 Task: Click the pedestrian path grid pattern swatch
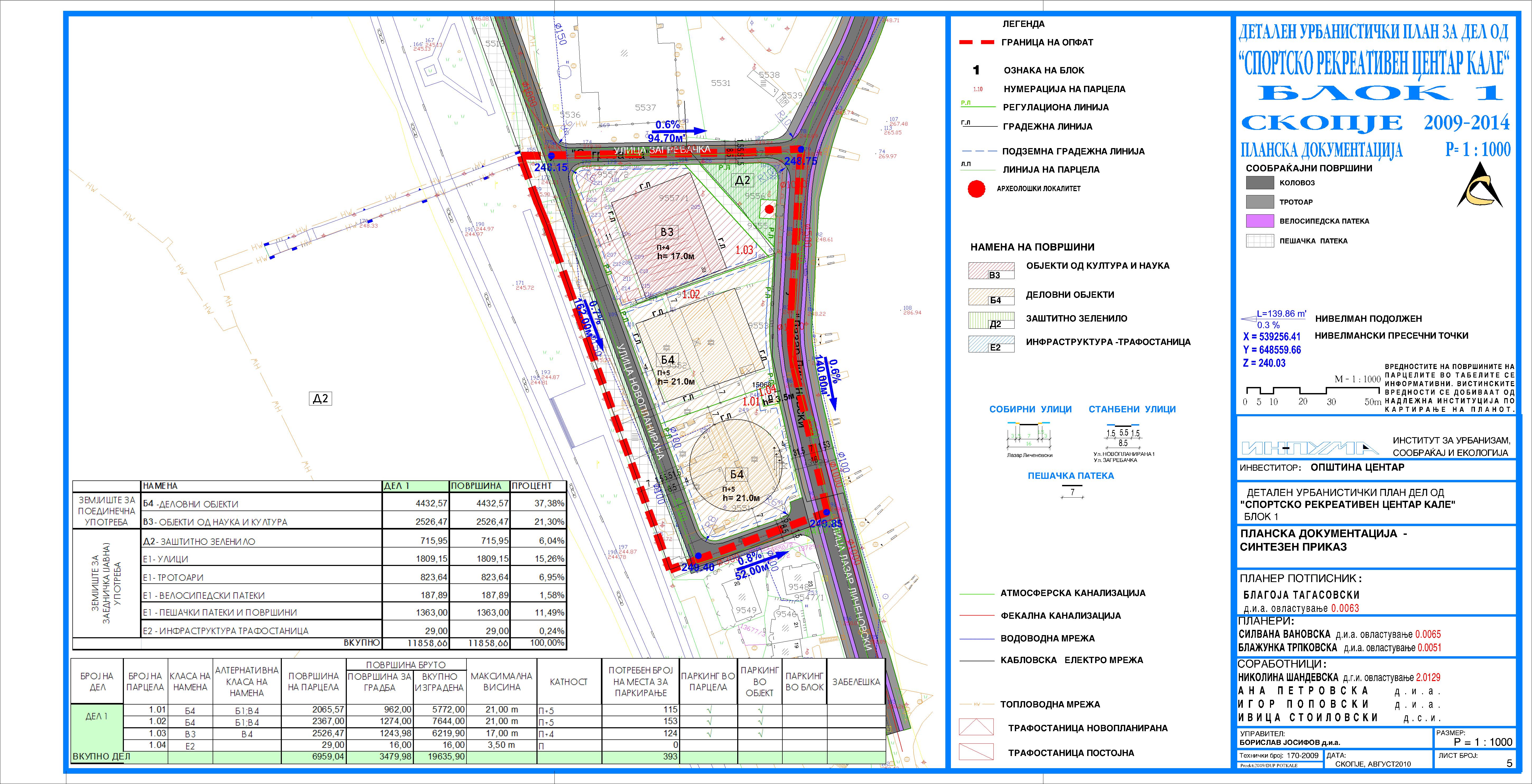(1260, 241)
